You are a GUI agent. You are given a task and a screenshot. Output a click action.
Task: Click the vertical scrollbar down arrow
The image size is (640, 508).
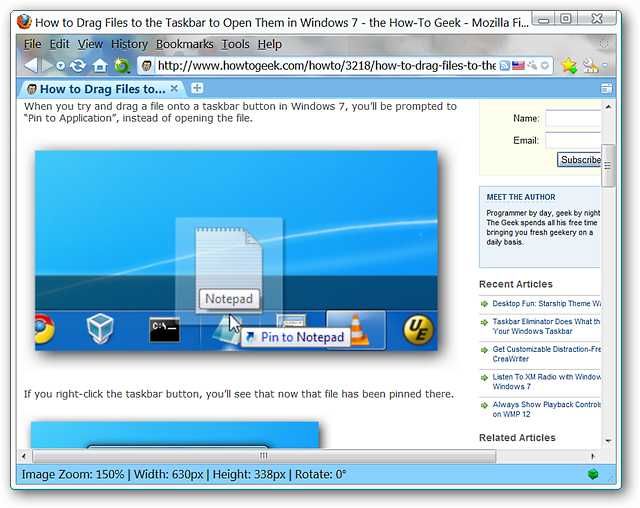click(x=608, y=441)
